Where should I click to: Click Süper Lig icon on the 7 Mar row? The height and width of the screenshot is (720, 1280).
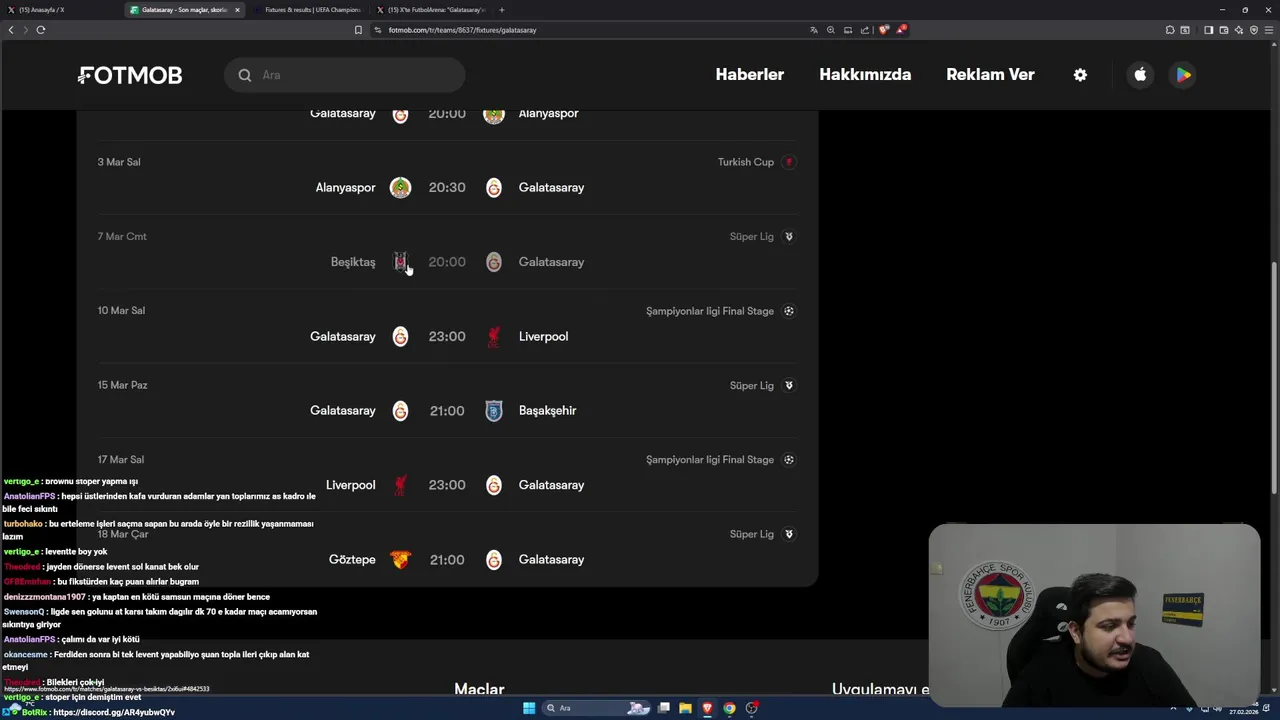pyautogui.click(x=789, y=237)
